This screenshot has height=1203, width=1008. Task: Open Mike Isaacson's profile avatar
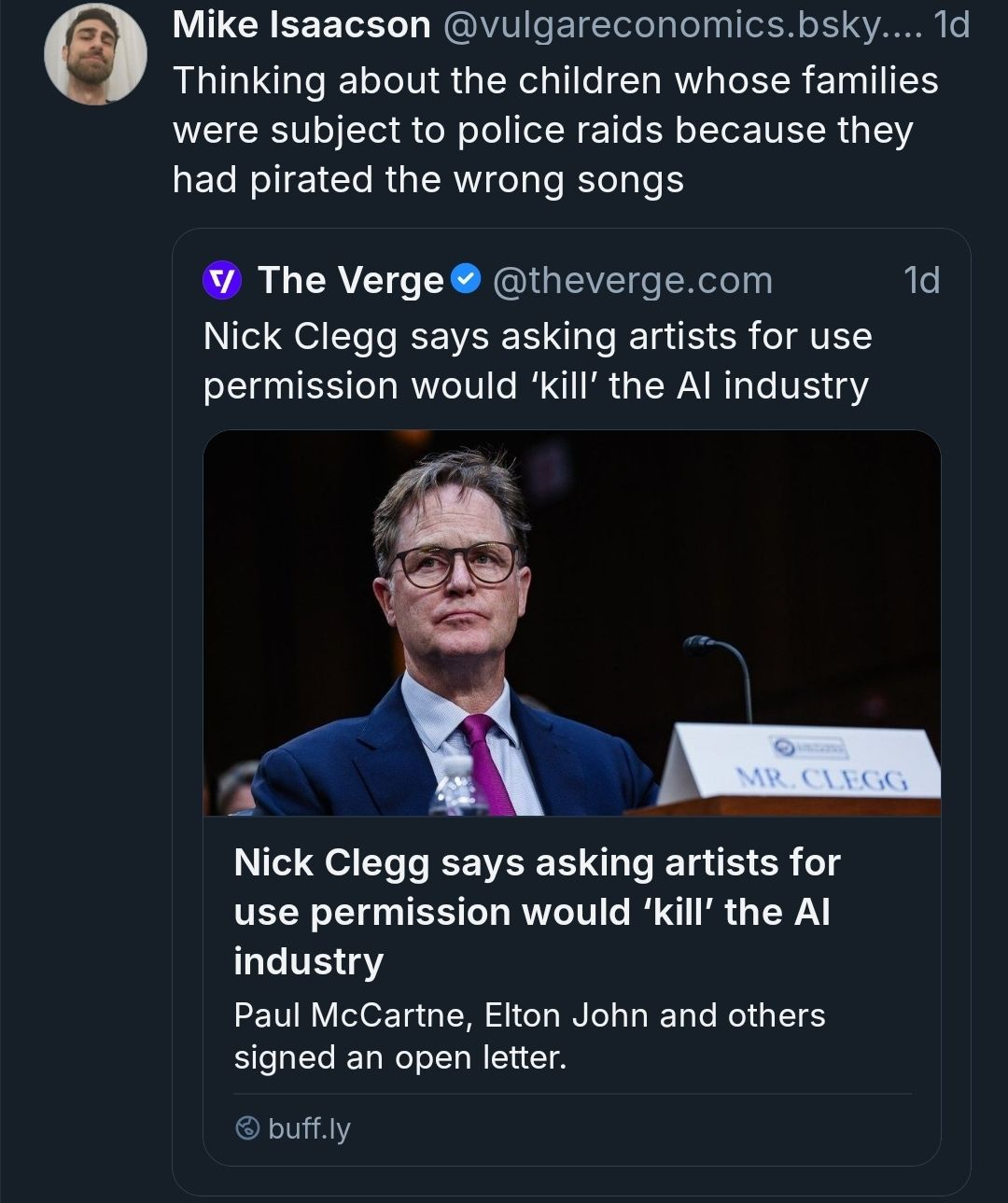(x=95, y=53)
